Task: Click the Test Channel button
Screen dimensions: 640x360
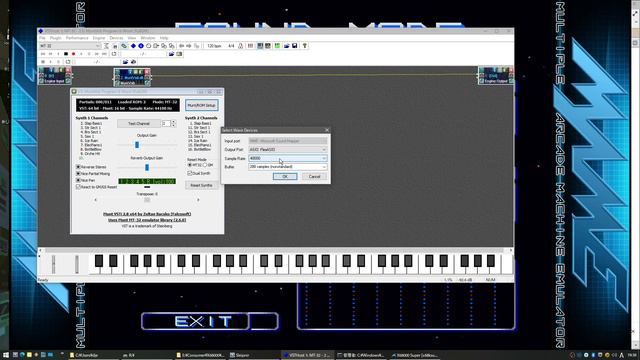Action: pyautogui.click(x=139, y=123)
